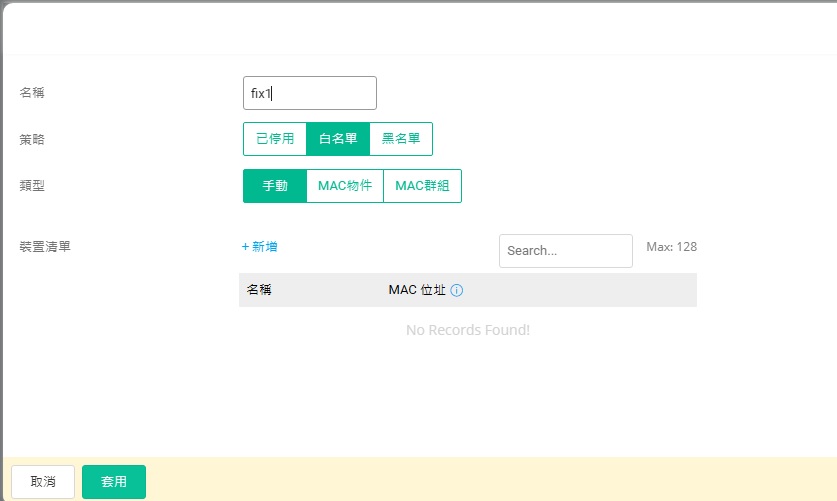Click the 策略 field label
Image resolution: width=837 pixels, height=501 pixels.
point(32,139)
